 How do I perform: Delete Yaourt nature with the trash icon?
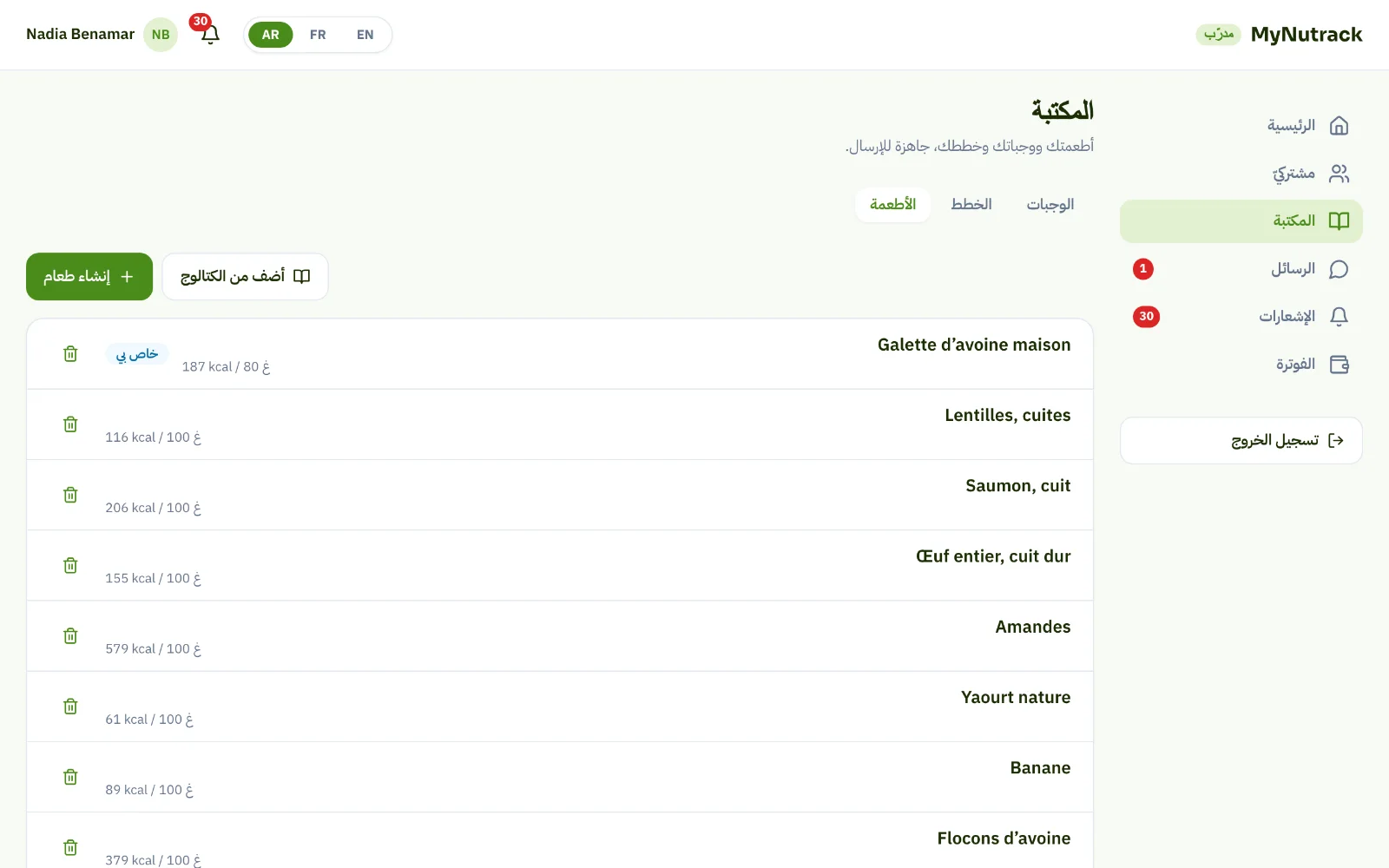pos(70,707)
